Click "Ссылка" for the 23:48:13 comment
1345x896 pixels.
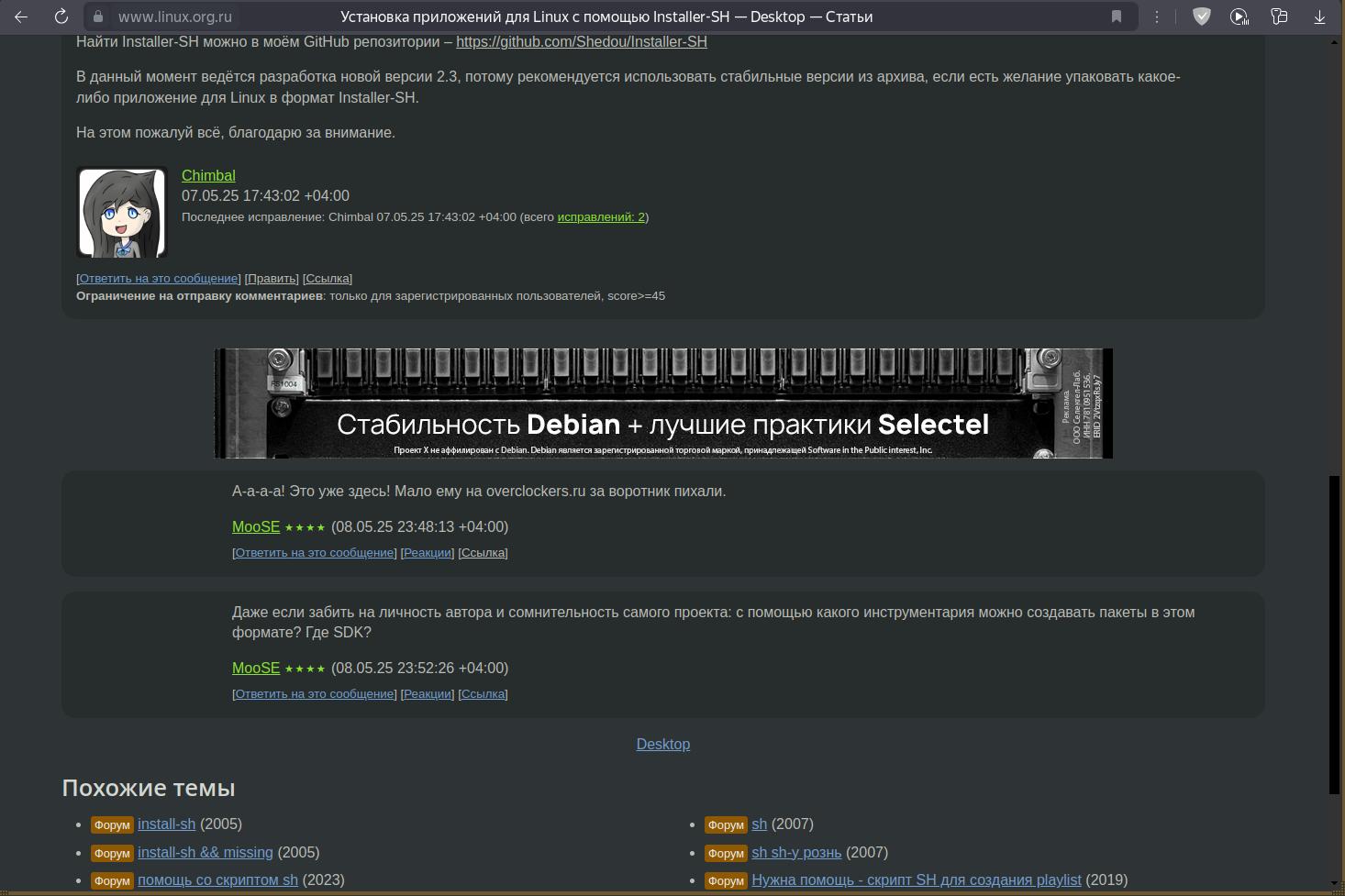pyautogui.click(x=484, y=552)
